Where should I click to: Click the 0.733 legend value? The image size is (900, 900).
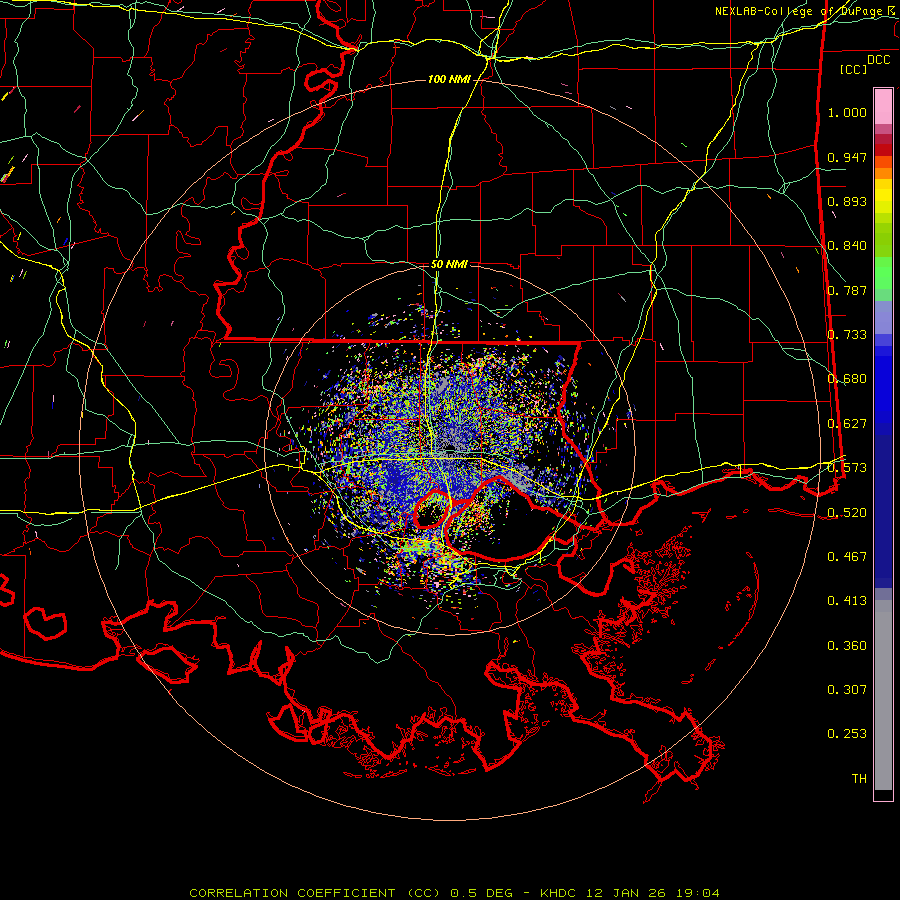point(847,335)
